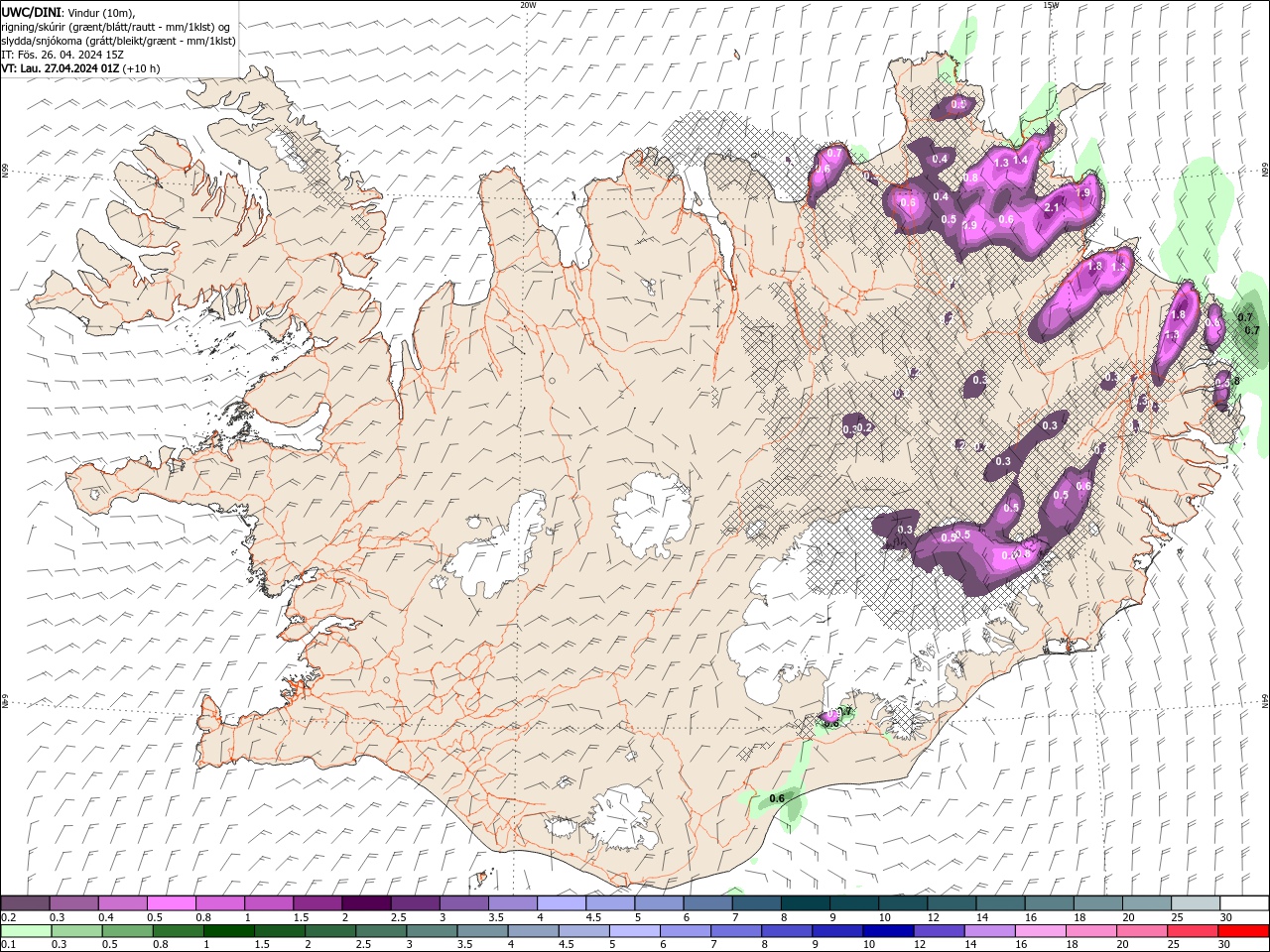Click the '12' label under the upper legend
Image resolution: width=1270 pixels, height=952 pixels.
[934, 917]
